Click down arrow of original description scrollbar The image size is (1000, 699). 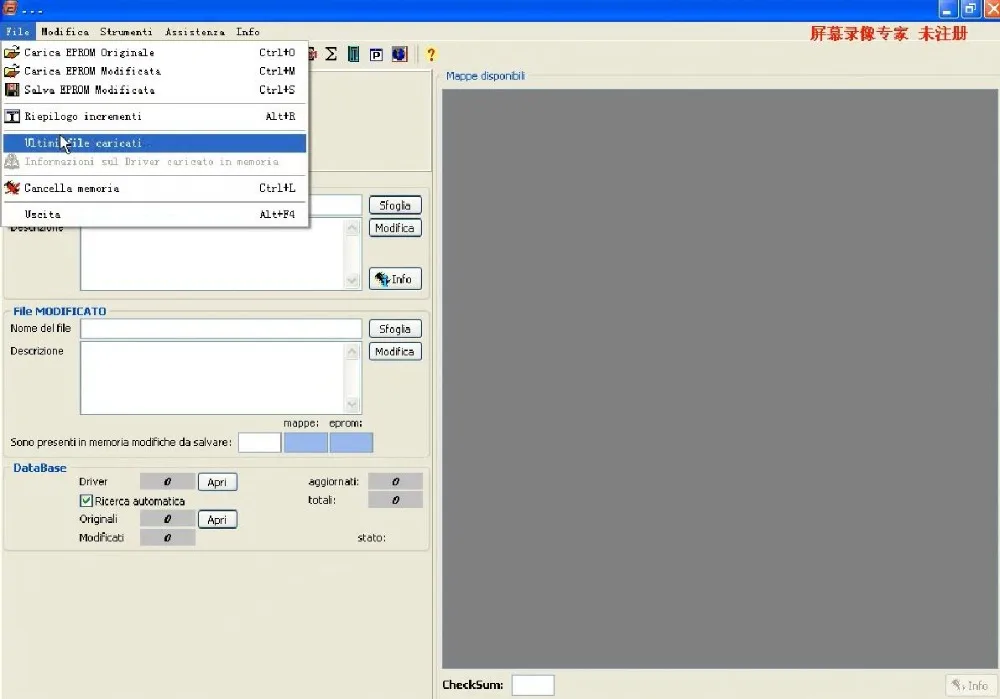click(352, 280)
